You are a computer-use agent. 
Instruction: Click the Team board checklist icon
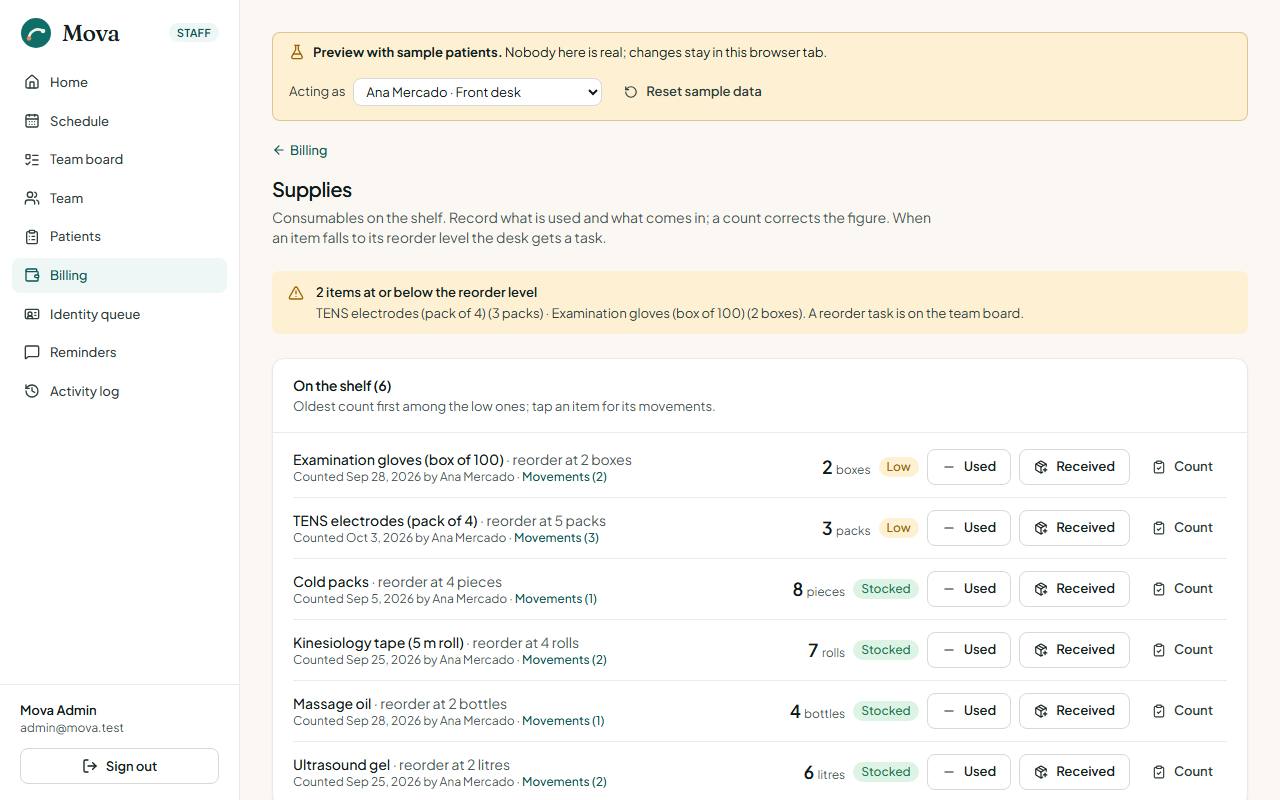(x=32, y=159)
